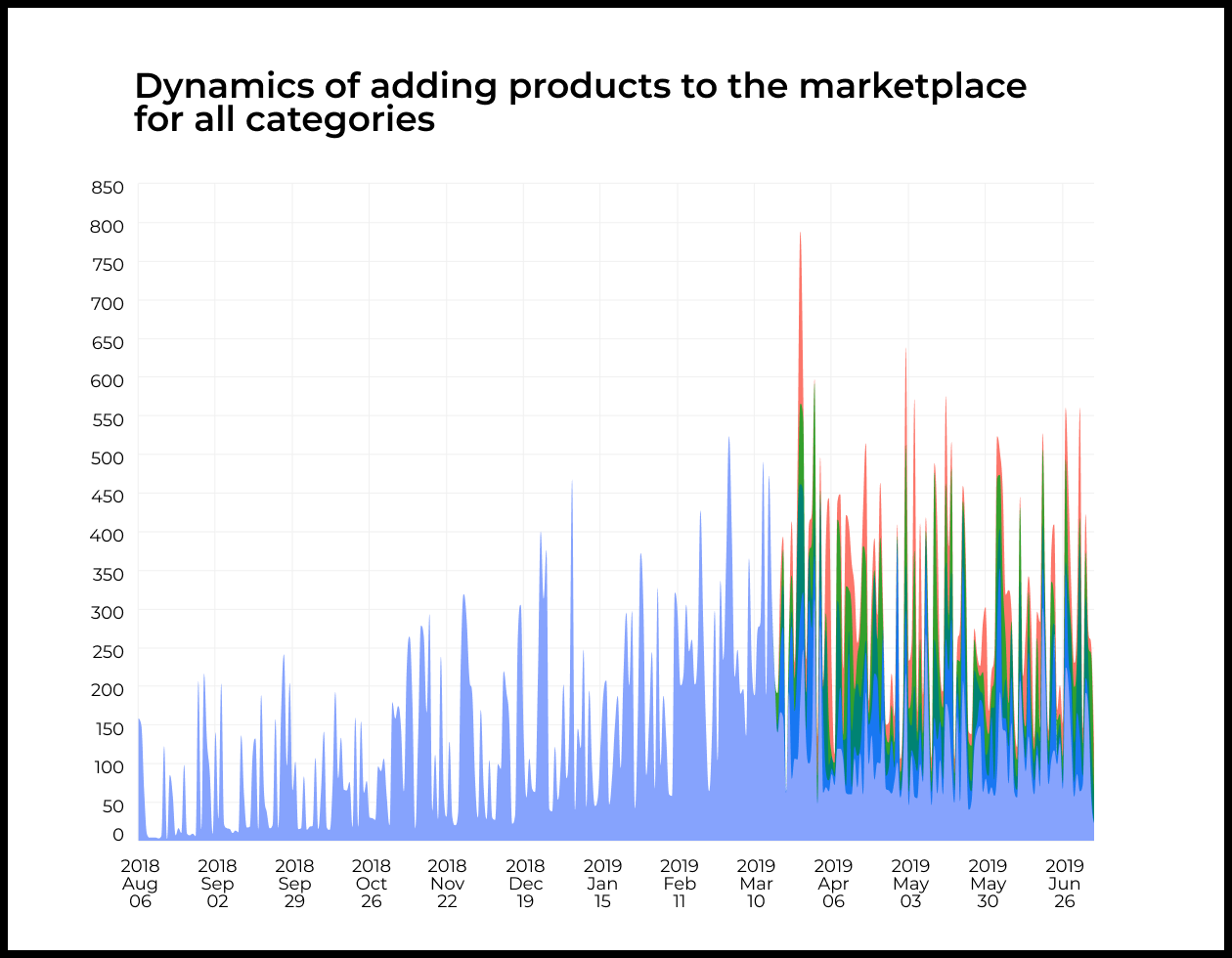Click the 2019 Feb 11 axis label
Image resolution: width=1232 pixels, height=958 pixels.
pos(681,883)
